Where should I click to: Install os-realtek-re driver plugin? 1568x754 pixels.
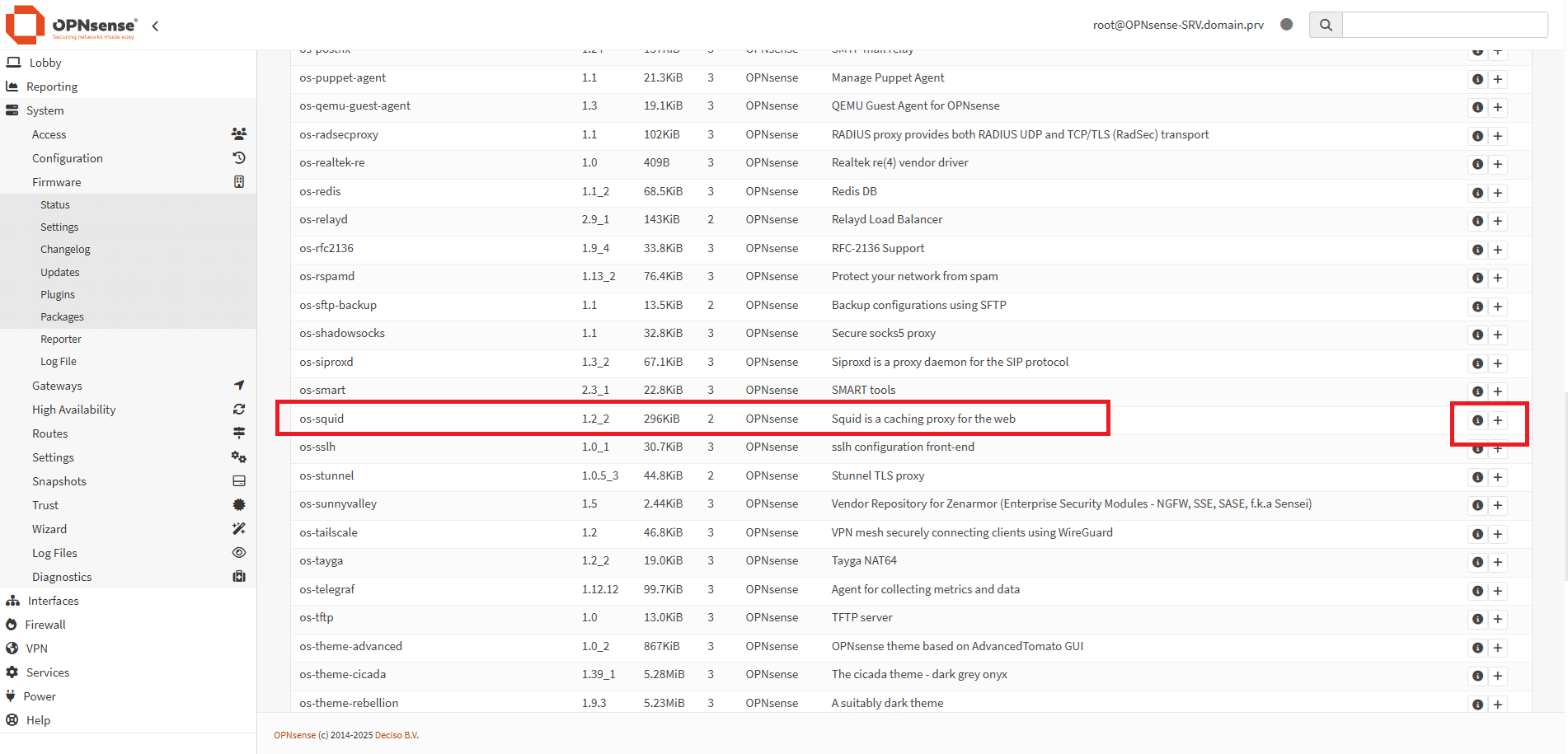click(1498, 164)
